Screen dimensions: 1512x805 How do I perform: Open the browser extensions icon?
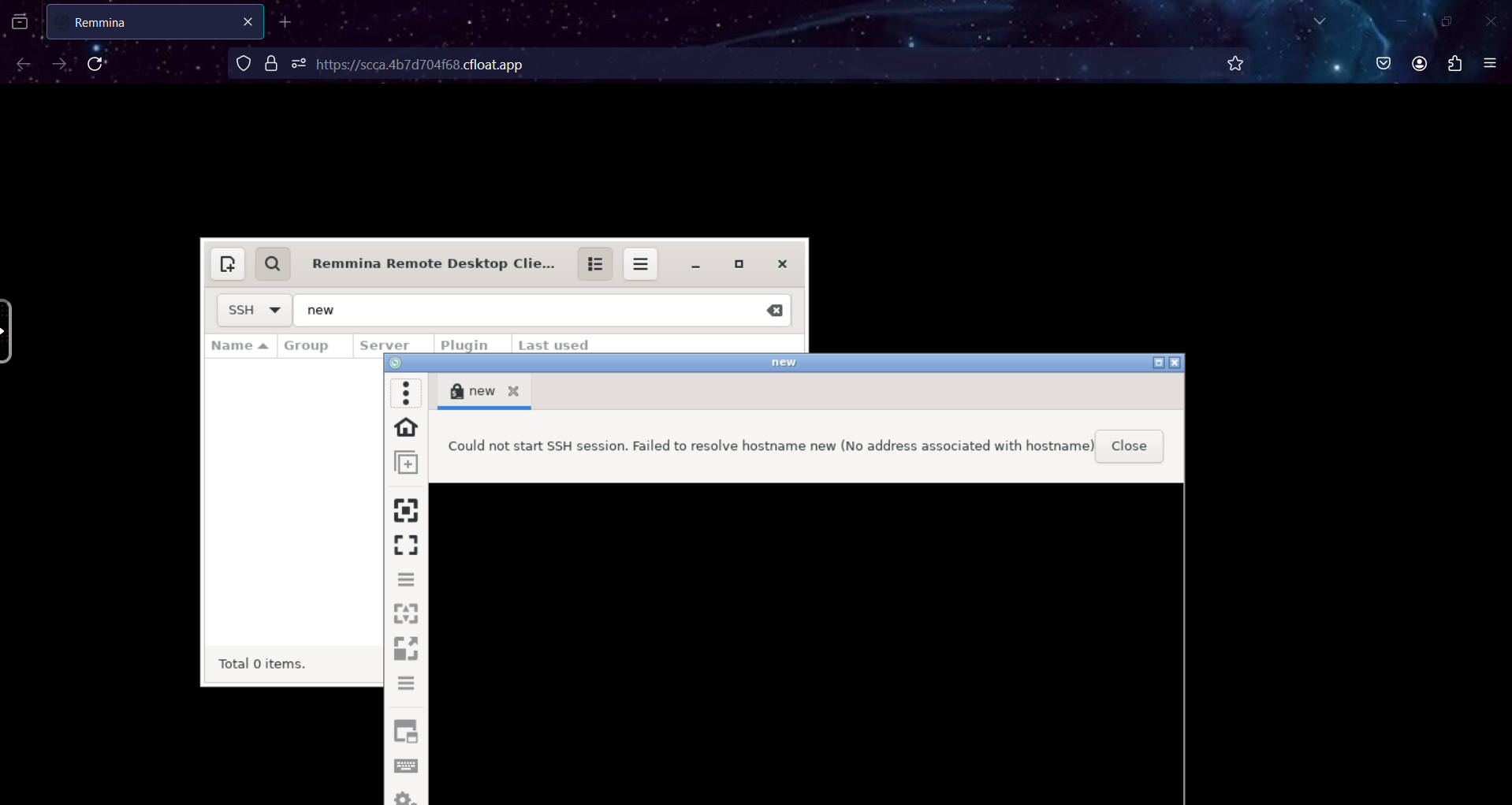(x=1455, y=64)
